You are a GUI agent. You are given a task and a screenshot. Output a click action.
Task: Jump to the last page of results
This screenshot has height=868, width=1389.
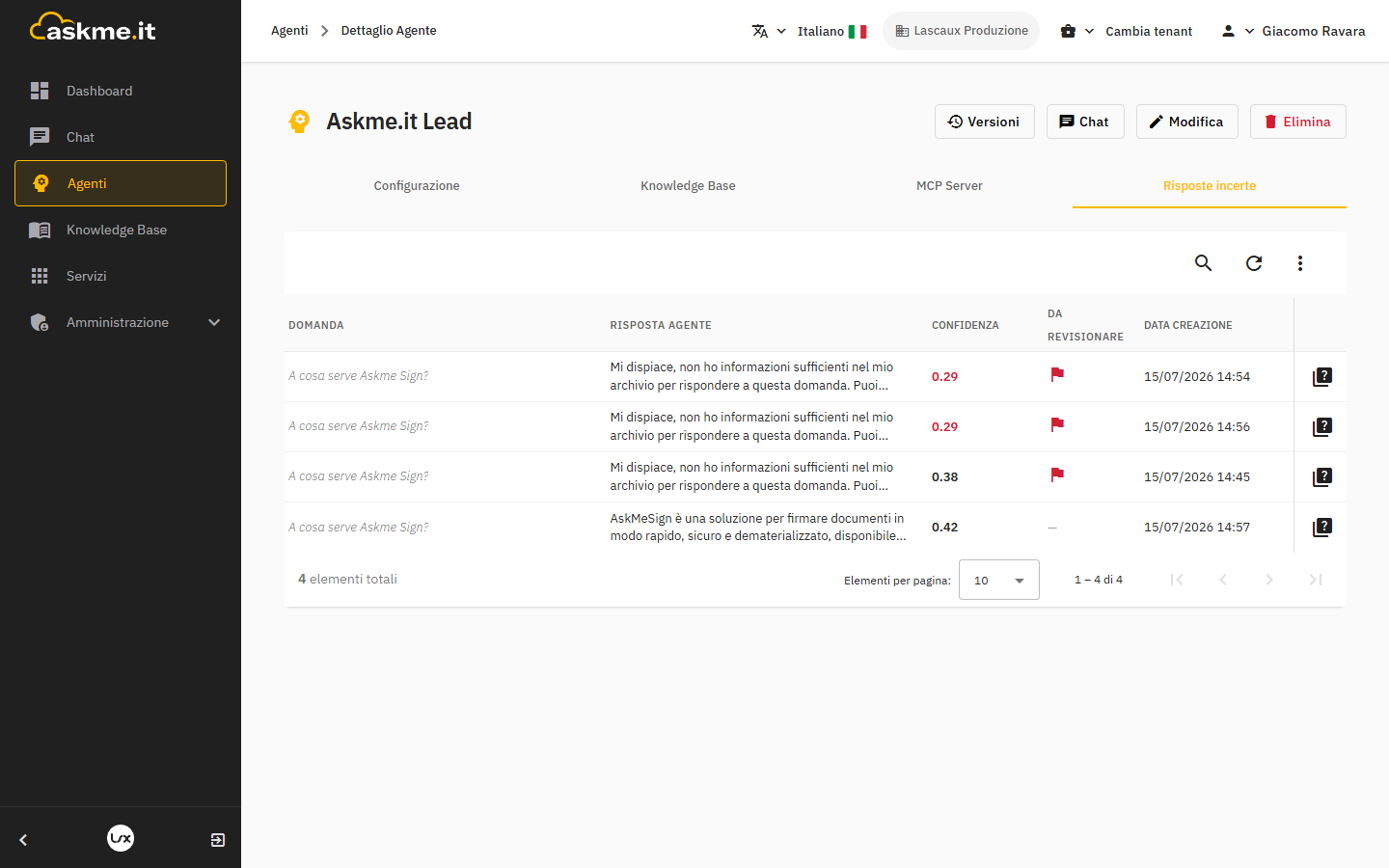(1316, 580)
